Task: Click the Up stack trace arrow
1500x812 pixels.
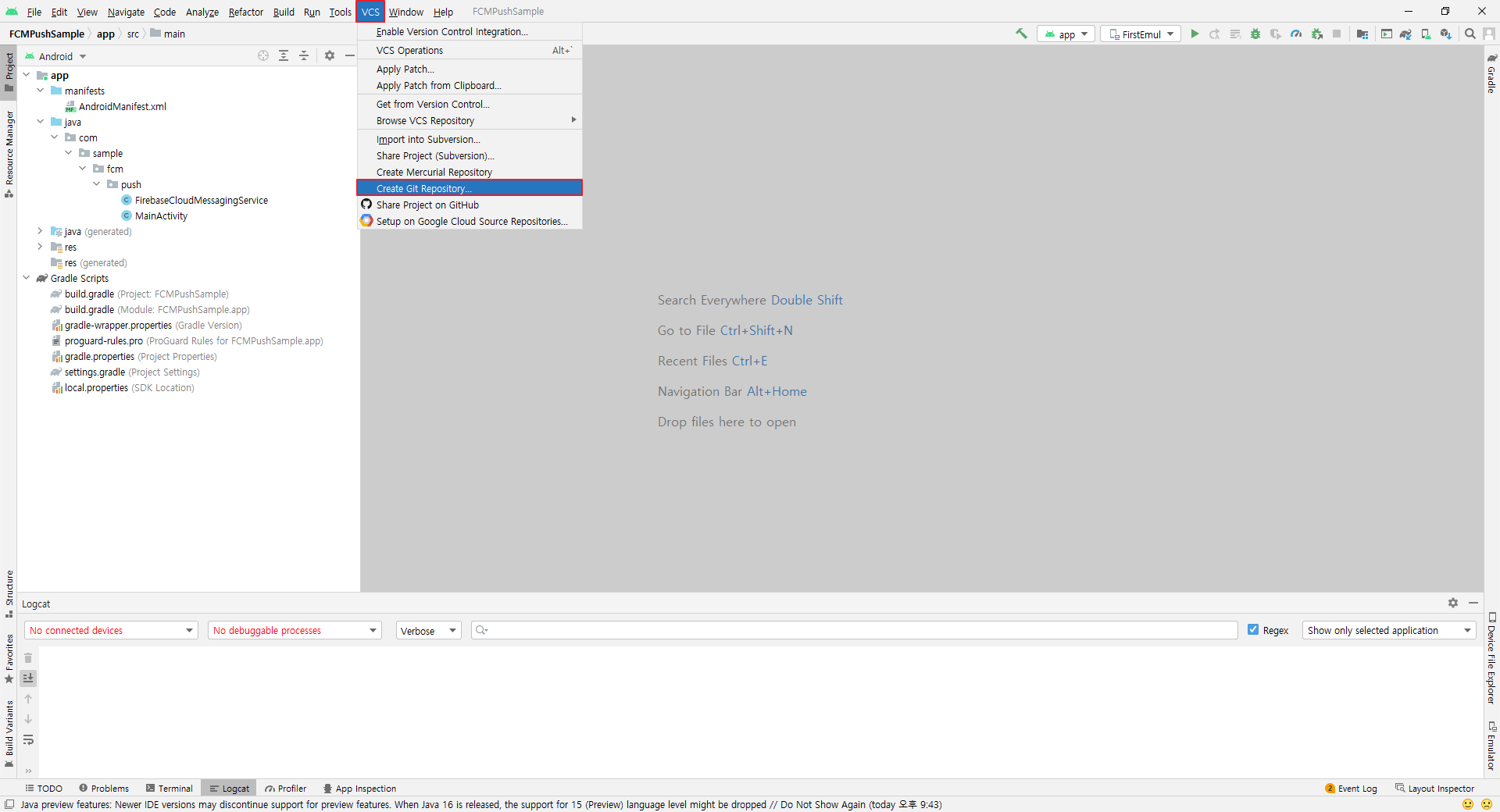Action: (28, 699)
